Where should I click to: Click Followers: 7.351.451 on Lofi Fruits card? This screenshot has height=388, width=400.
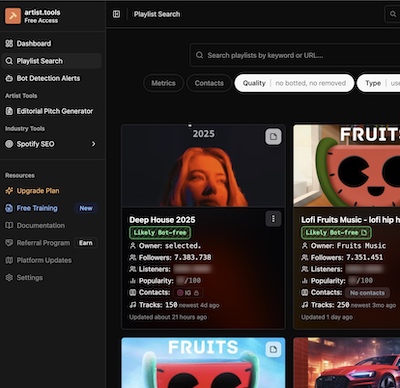pyautogui.click(x=342, y=257)
